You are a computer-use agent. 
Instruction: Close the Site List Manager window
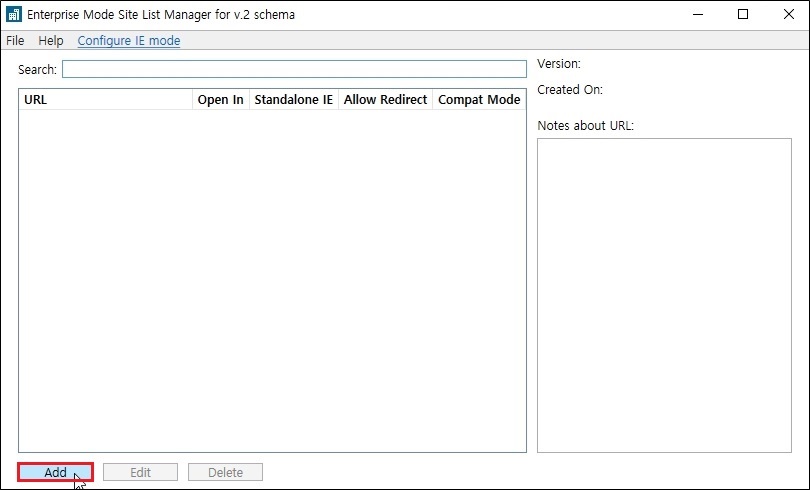point(788,14)
